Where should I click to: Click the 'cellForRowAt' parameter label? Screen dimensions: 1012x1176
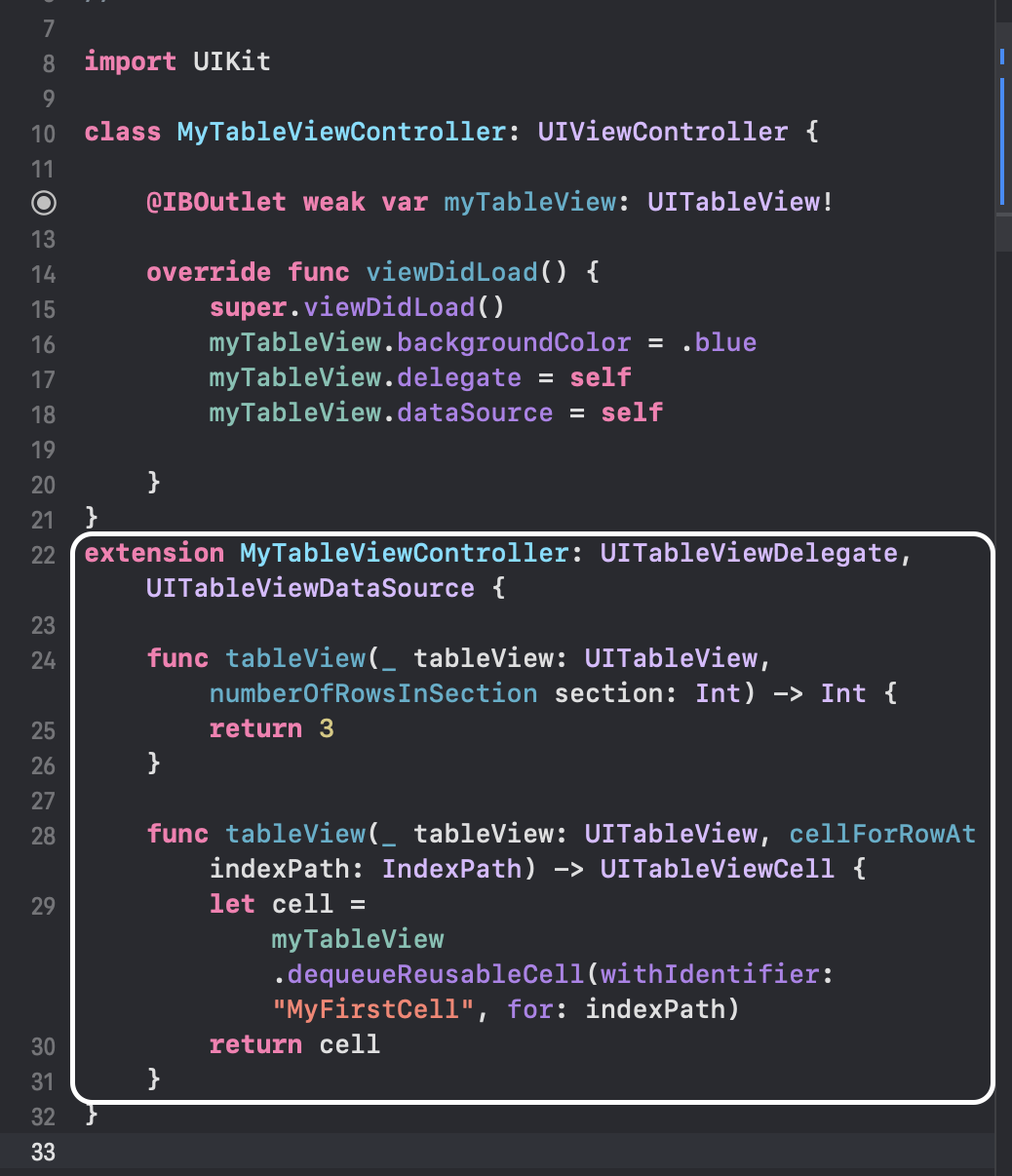coord(882,834)
